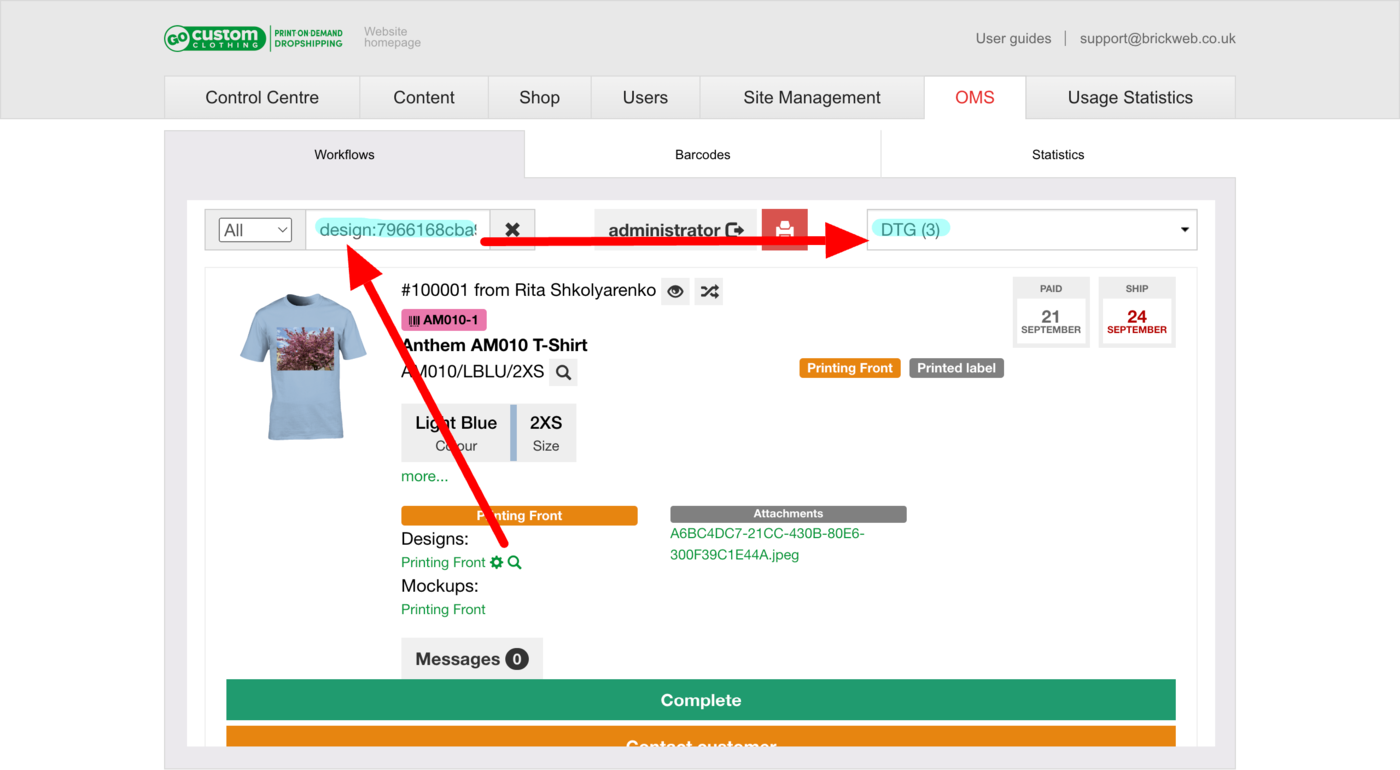Toggle the eye icon for order #100001
This screenshot has height=770, width=1400.
(x=676, y=291)
